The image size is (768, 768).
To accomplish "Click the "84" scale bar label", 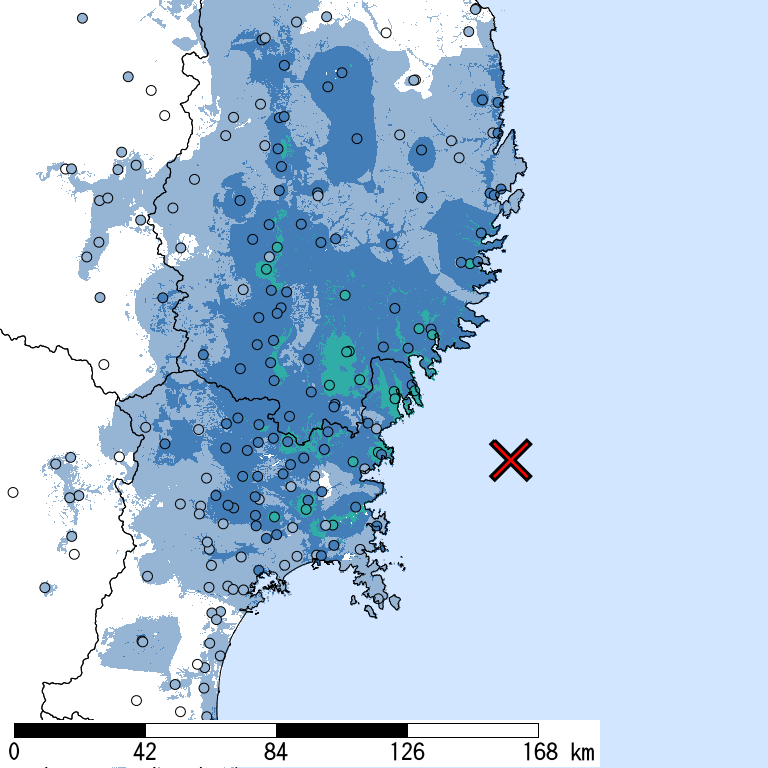I will coord(276,752).
